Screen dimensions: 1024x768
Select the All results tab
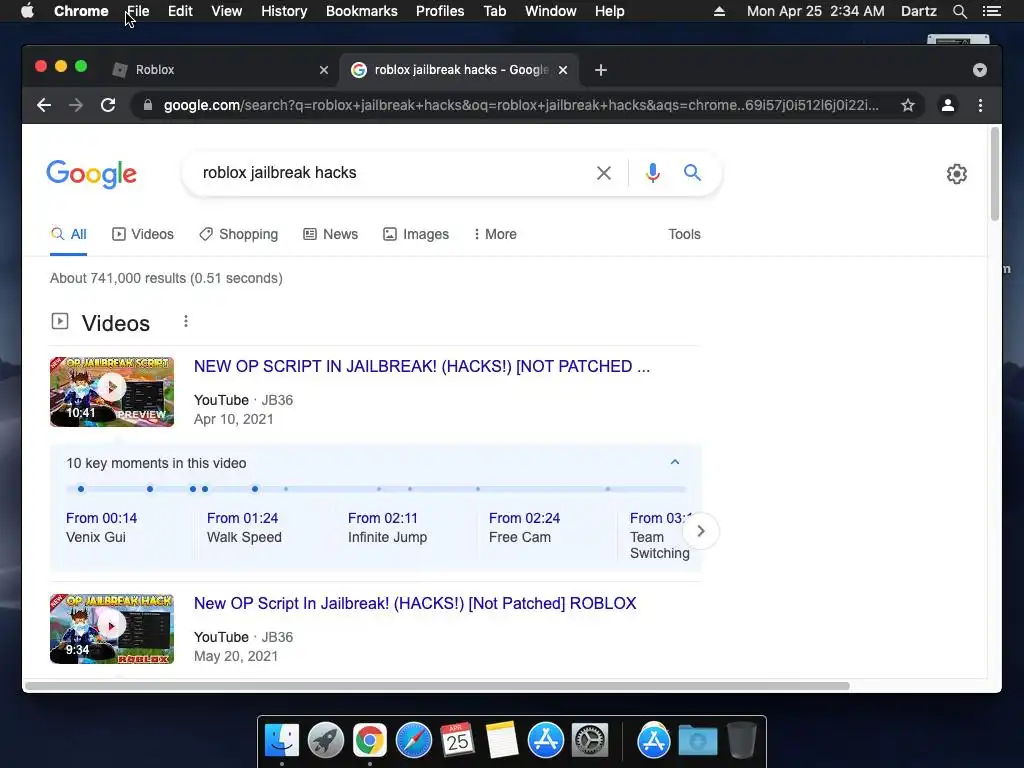69,234
